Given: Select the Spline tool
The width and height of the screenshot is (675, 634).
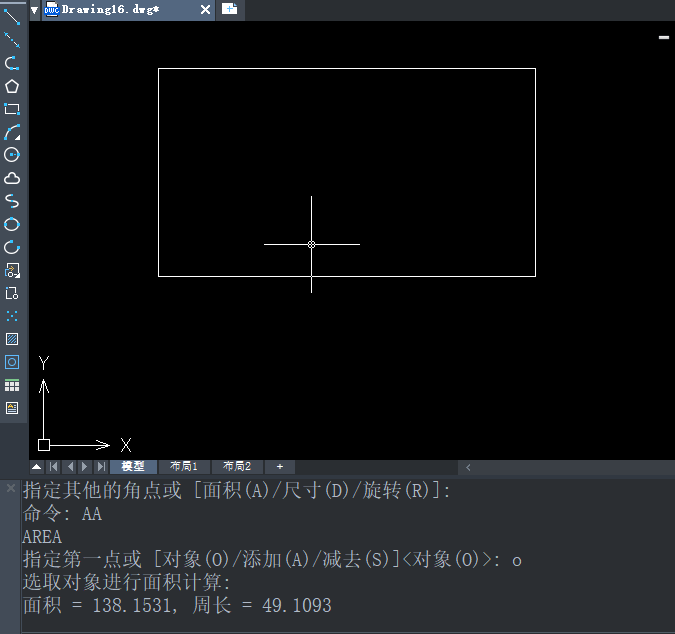Looking at the screenshot, I should coord(12,201).
